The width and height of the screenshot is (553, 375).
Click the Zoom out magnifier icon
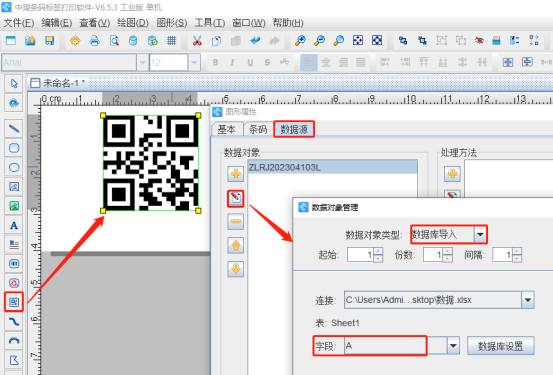(x=320, y=41)
